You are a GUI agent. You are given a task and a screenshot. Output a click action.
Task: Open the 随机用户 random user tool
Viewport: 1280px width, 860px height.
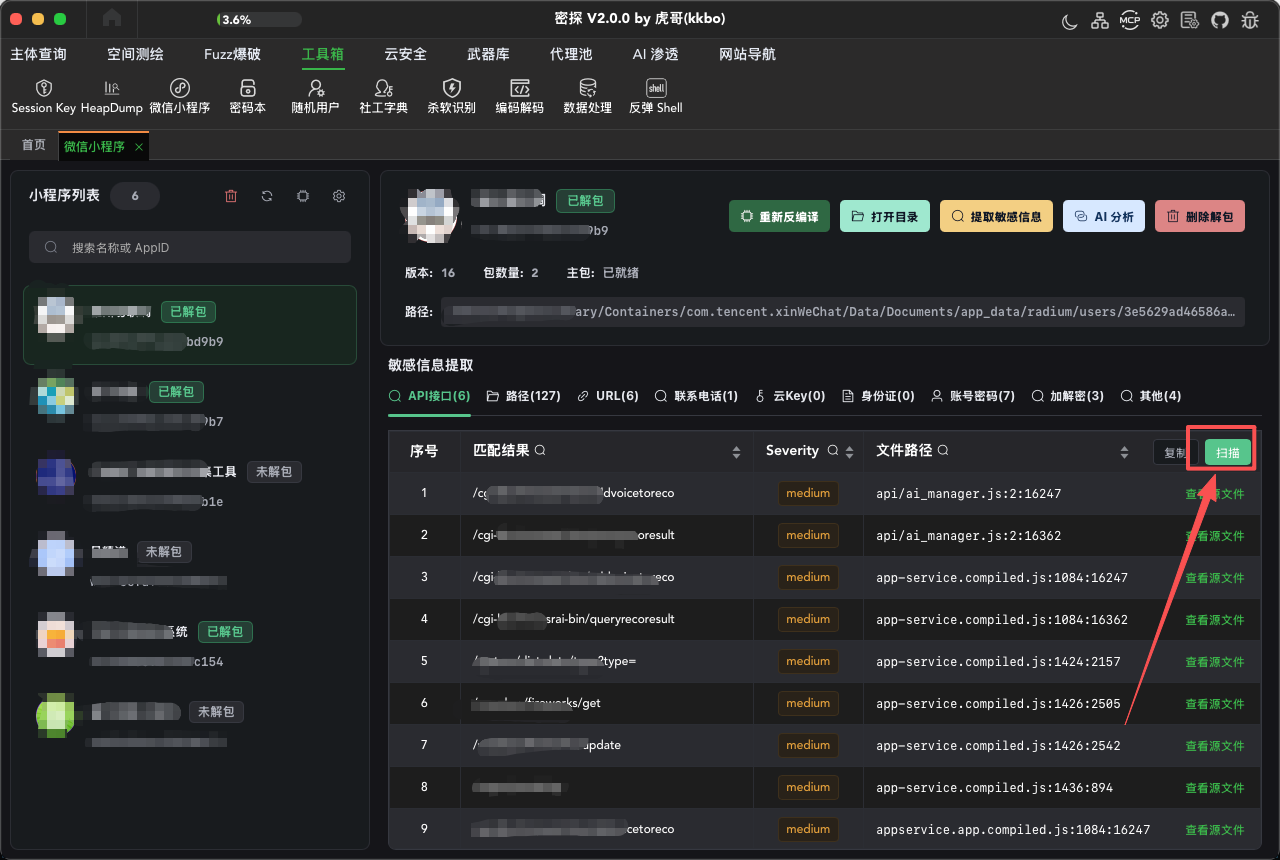(x=316, y=97)
